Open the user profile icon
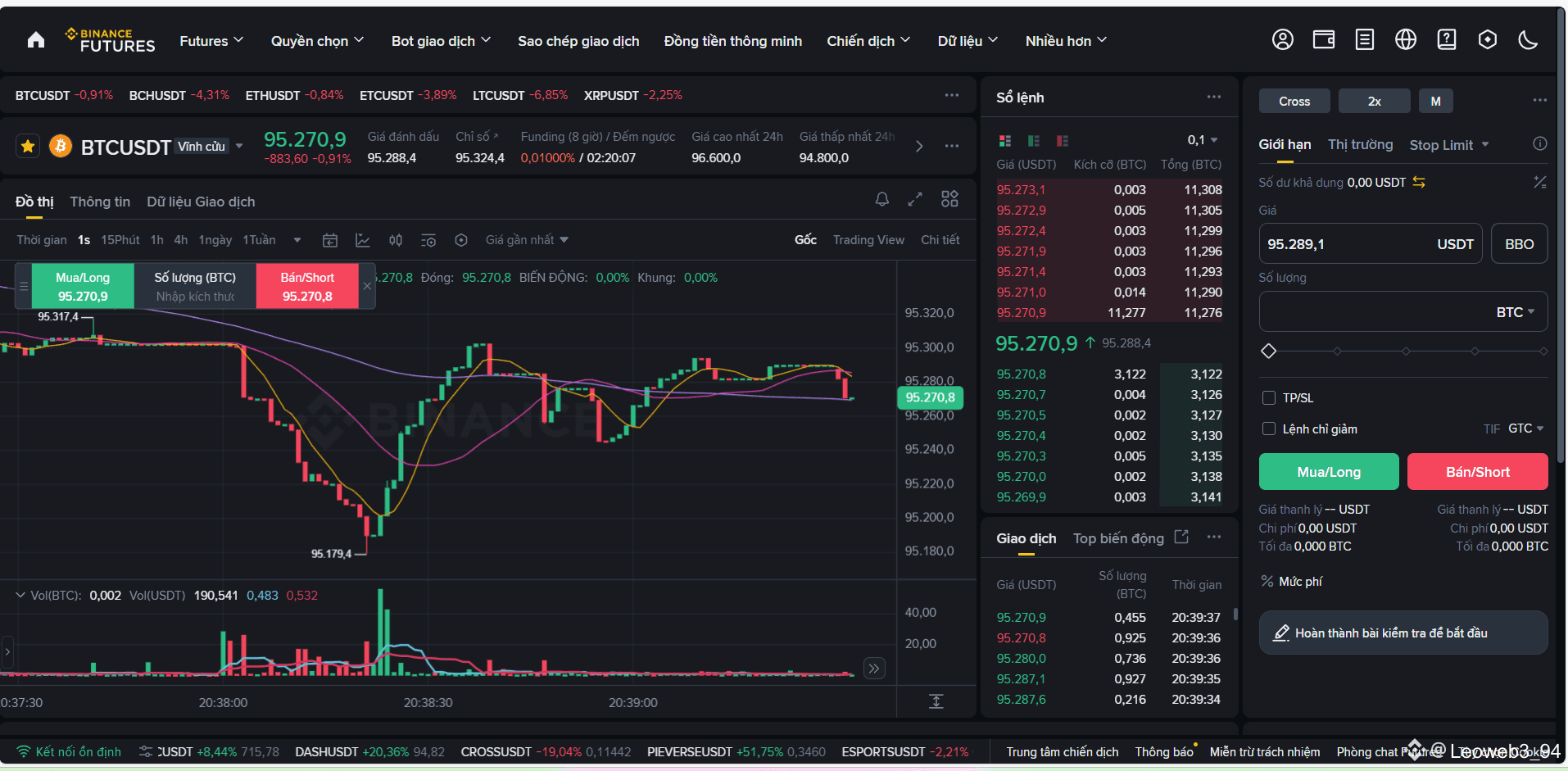Screen dimensions: 1568x771 point(1283,39)
